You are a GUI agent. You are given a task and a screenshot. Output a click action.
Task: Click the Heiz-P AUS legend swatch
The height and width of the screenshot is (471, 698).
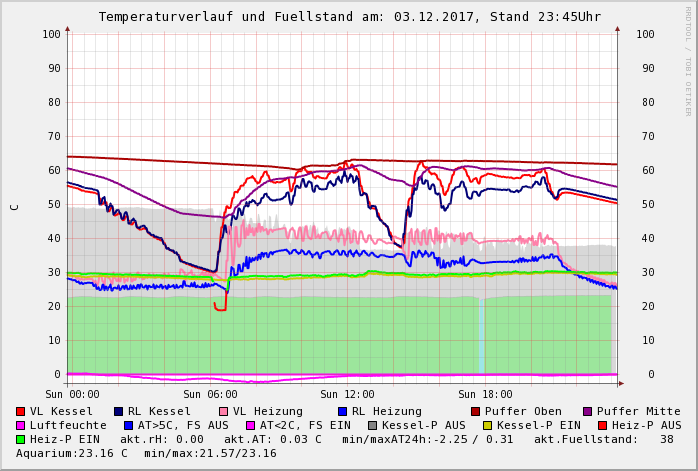[602, 425]
